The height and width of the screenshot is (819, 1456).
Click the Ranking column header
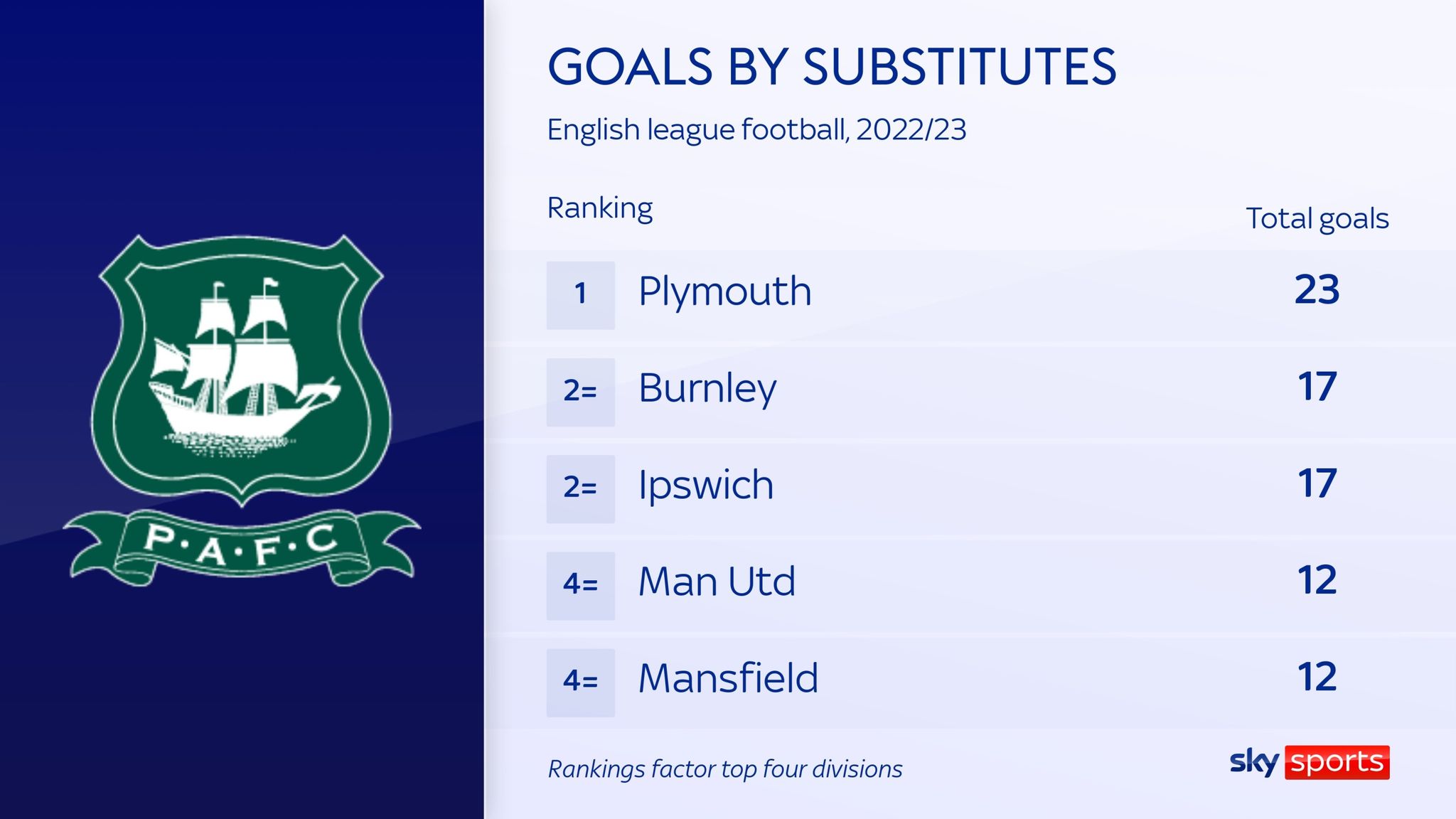[599, 208]
